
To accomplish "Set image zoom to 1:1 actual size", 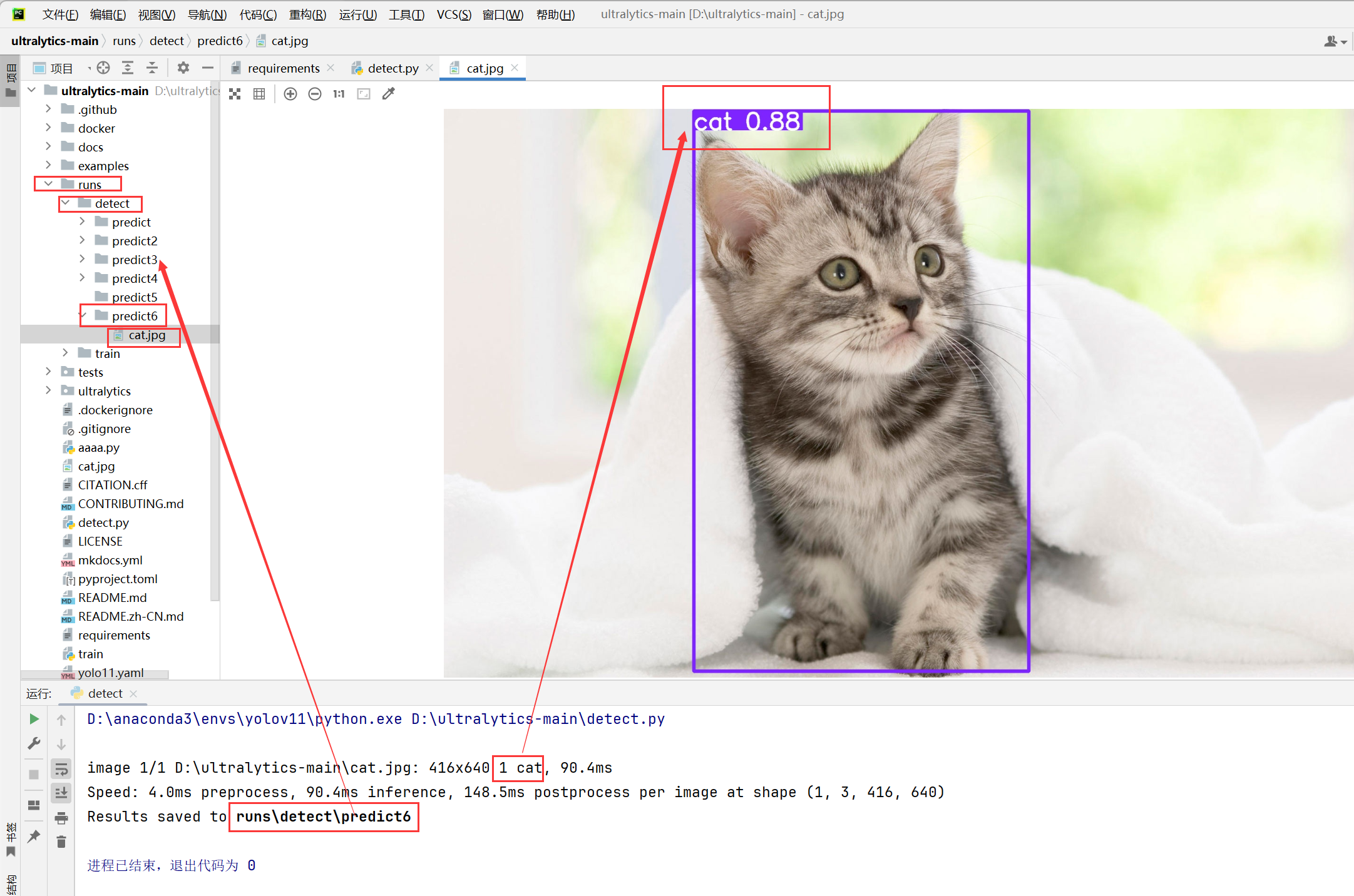I will 339,94.
